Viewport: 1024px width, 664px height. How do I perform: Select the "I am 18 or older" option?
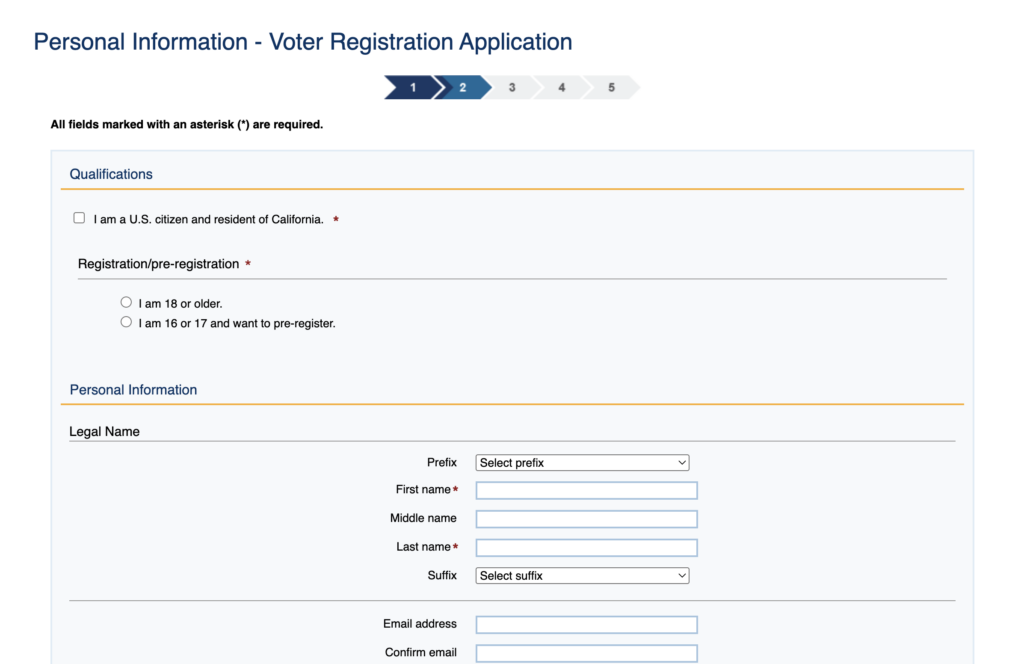click(126, 302)
